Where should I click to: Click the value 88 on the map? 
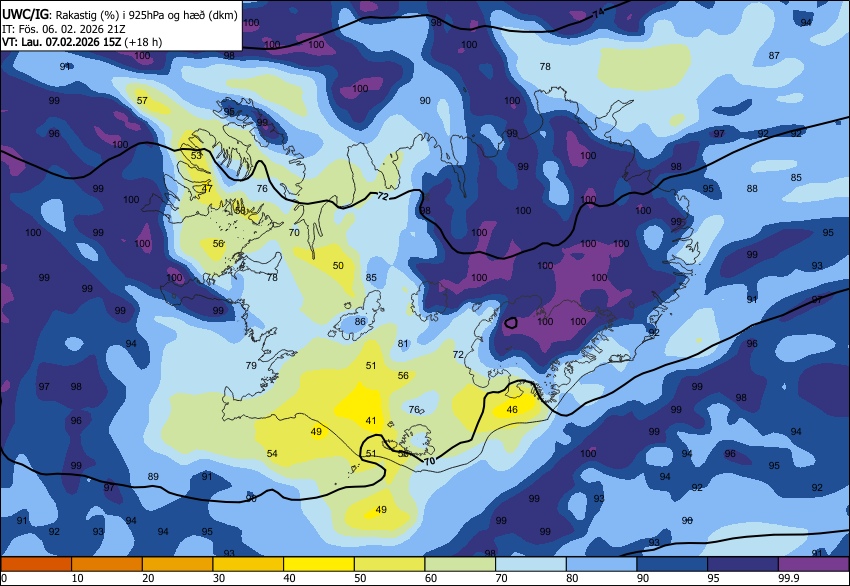752,189
